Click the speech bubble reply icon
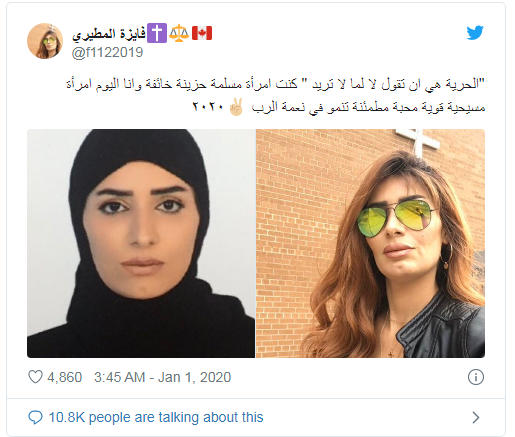Screen dimensions: 515x437 click(x=35, y=417)
